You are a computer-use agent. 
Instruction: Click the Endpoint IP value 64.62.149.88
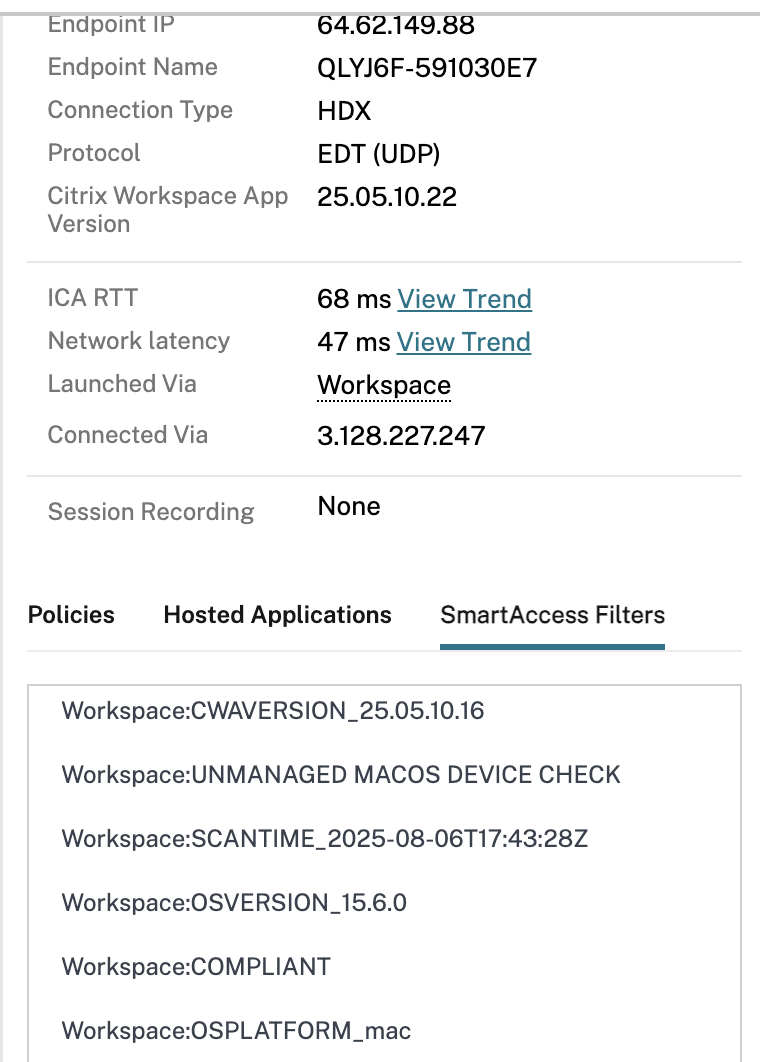pyautogui.click(x=396, y=25)
